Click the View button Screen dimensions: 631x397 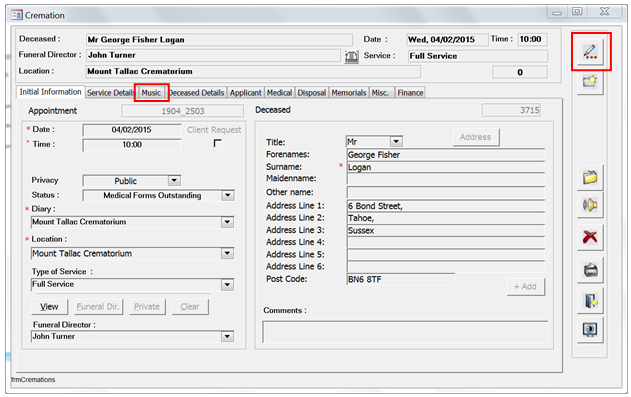pyautogui.click(x=49, y=306)
